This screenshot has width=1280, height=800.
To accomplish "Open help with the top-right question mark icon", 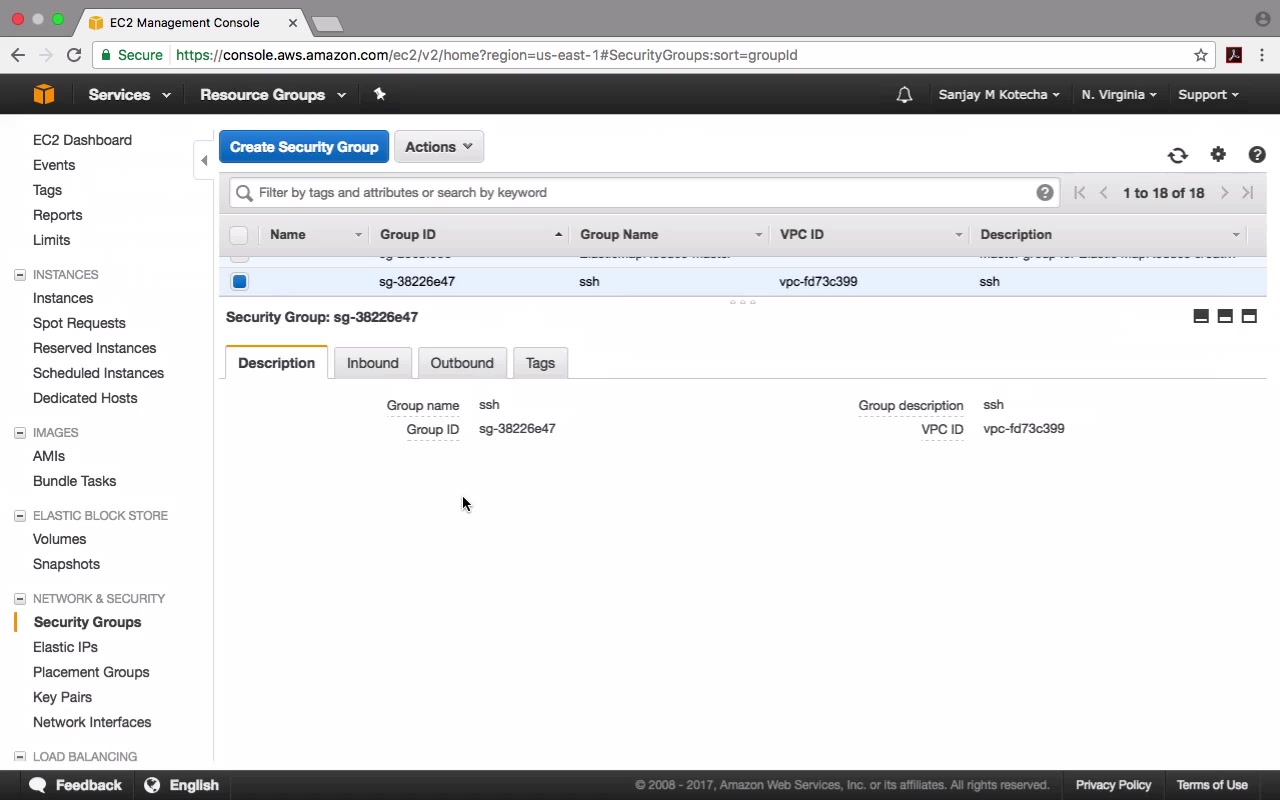I will (x=1257, y=154).
